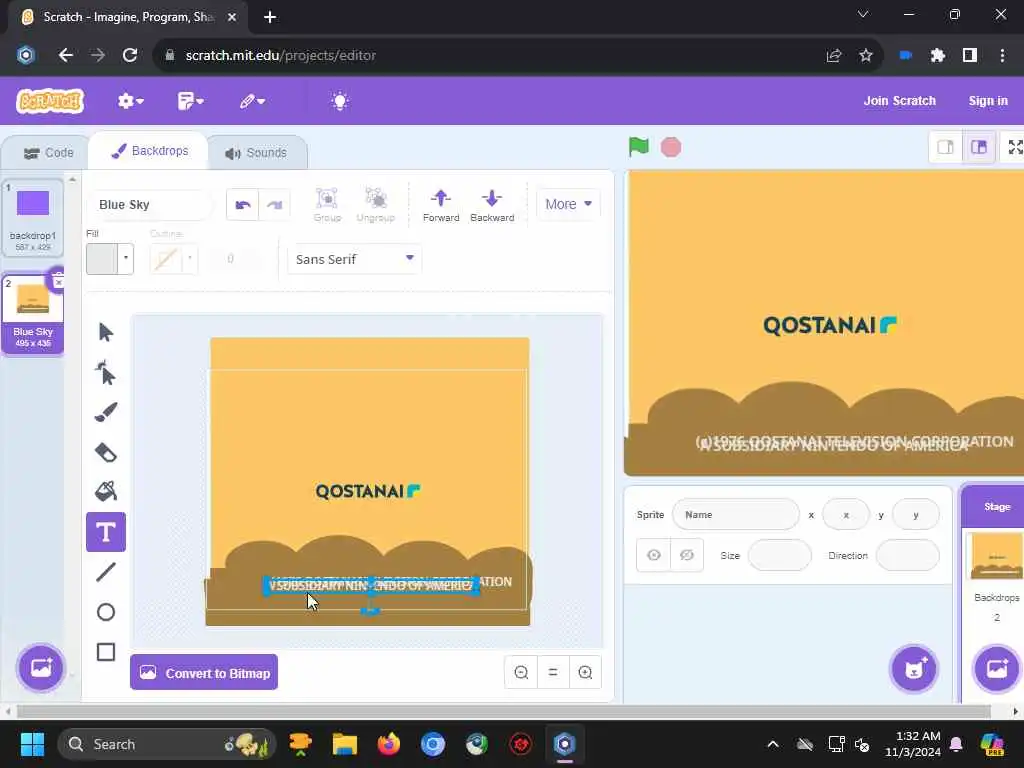Screen dimensions: 1024x768
Task: Open Firefox from the taskbar
Action: click(x=389, y=744)
